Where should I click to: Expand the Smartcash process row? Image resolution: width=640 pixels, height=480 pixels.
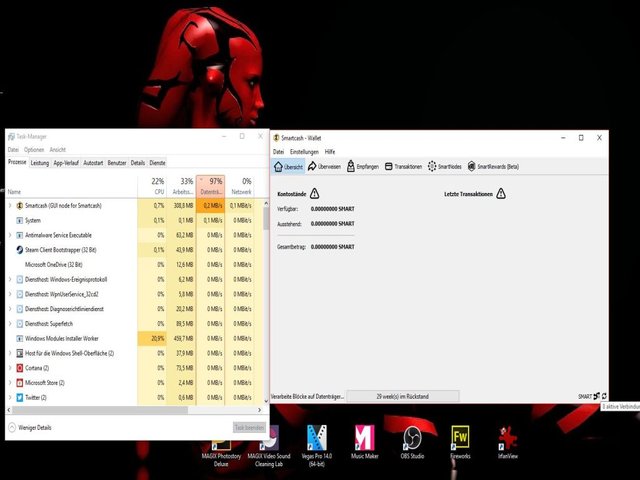pos(10,205)
